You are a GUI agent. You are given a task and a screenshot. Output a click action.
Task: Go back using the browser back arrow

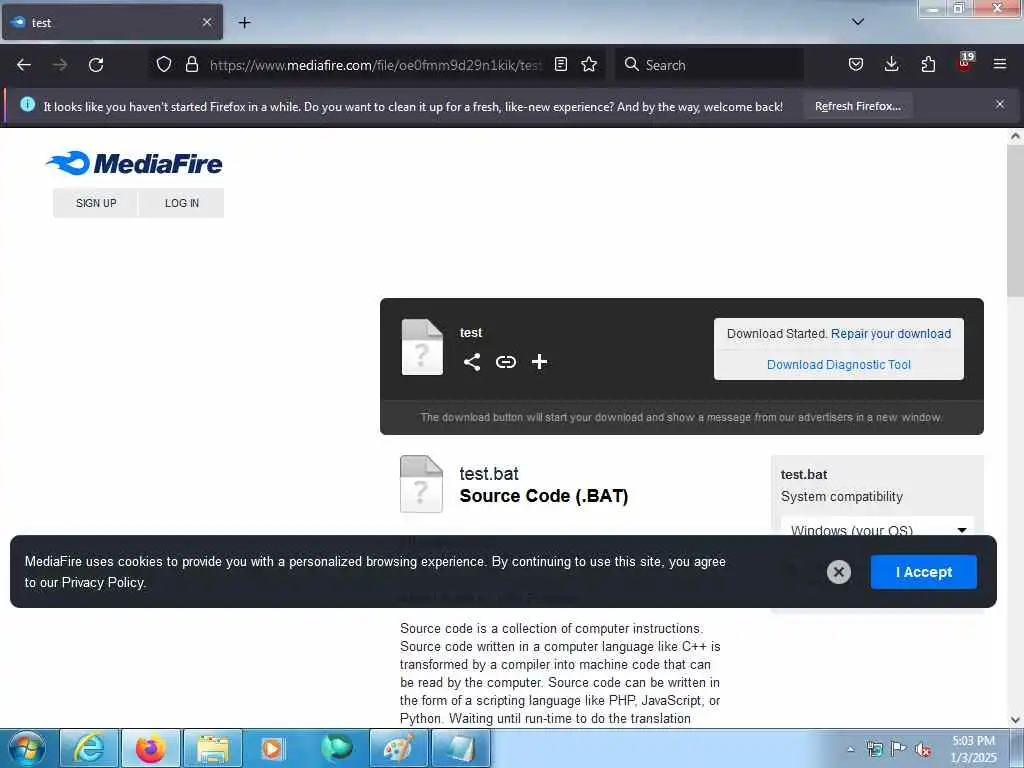(24, 65)
